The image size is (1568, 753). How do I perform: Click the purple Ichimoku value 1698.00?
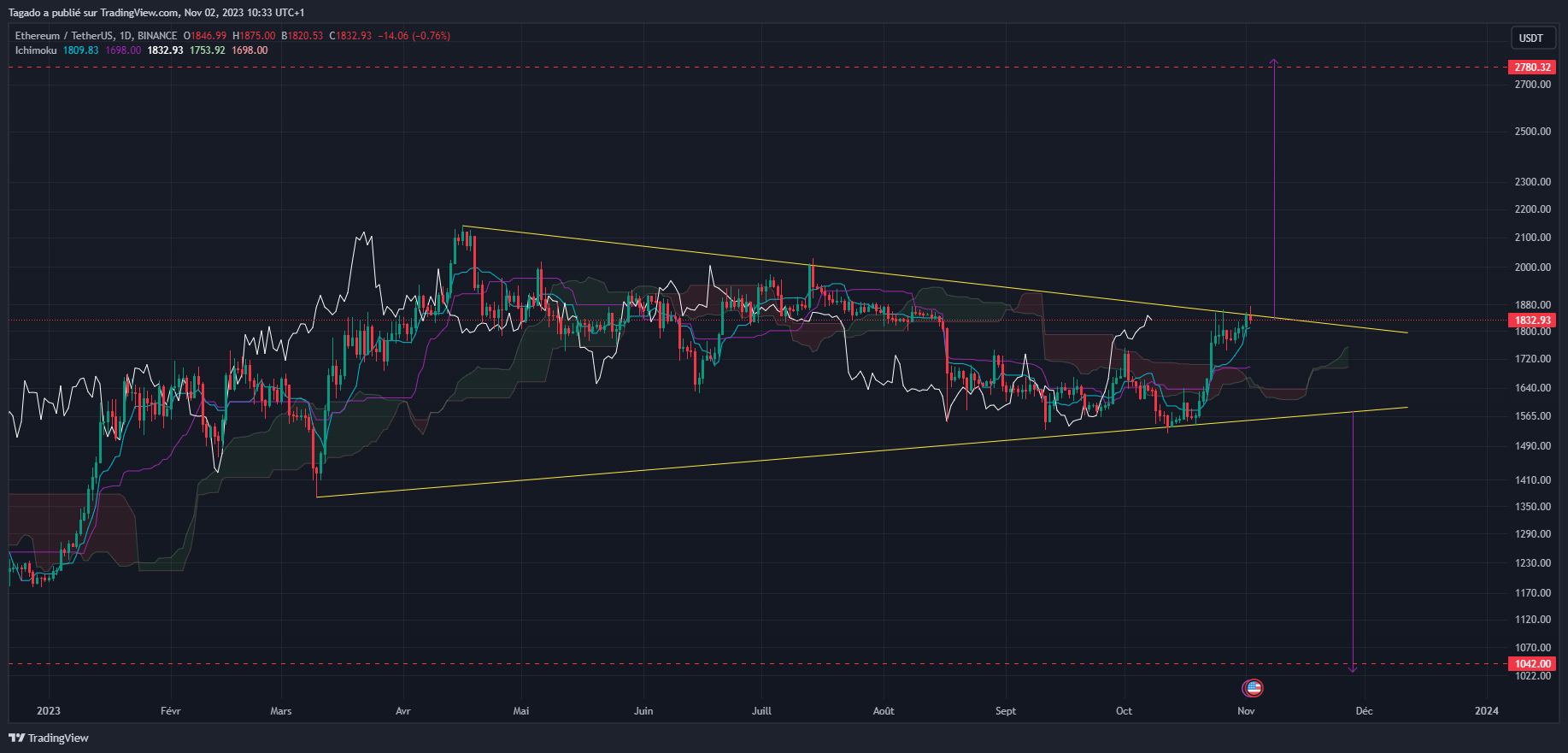coord(123,50)
